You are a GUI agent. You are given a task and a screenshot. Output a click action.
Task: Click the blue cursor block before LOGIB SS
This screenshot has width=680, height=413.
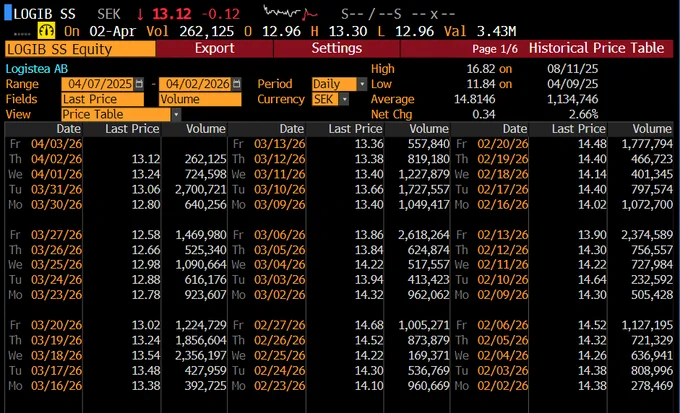8,13
